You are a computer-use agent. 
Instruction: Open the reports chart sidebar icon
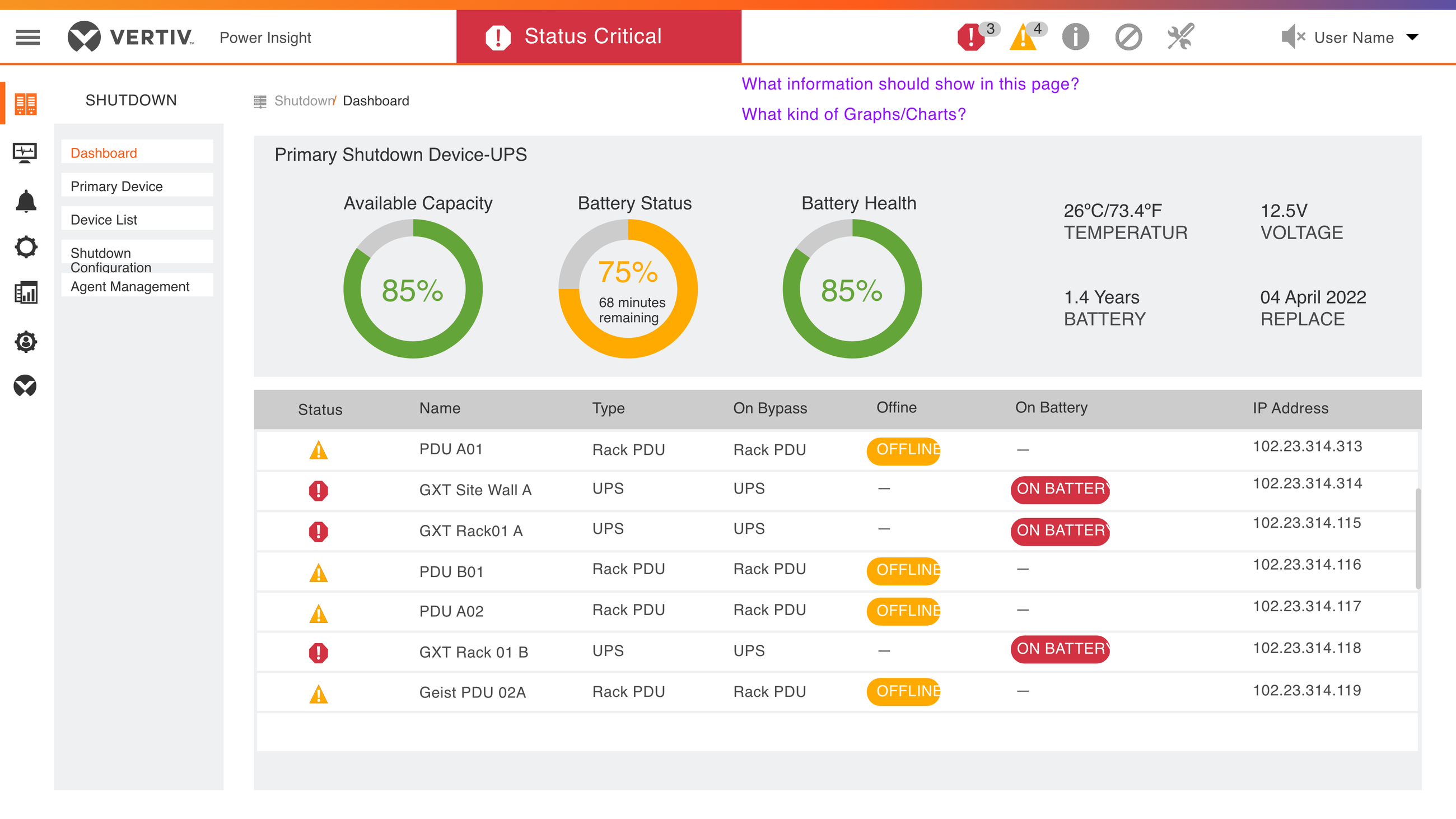(26, 292)
